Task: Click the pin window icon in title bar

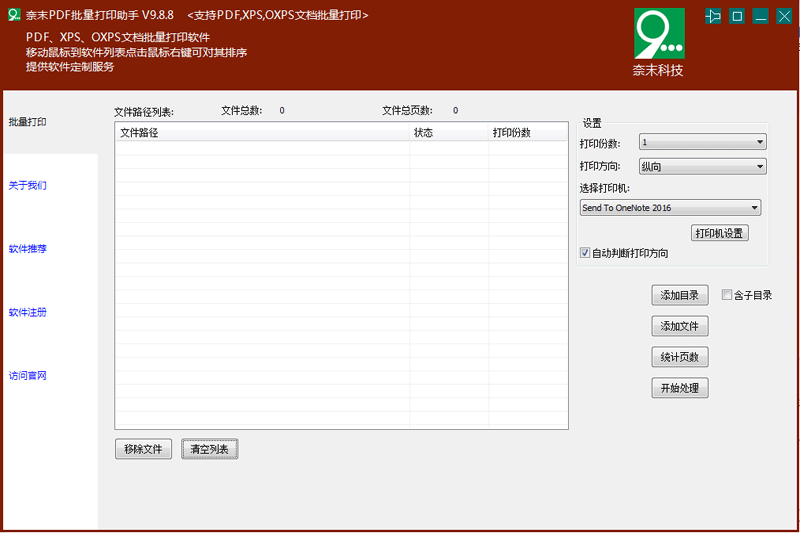Action: [x=713, y=16]
